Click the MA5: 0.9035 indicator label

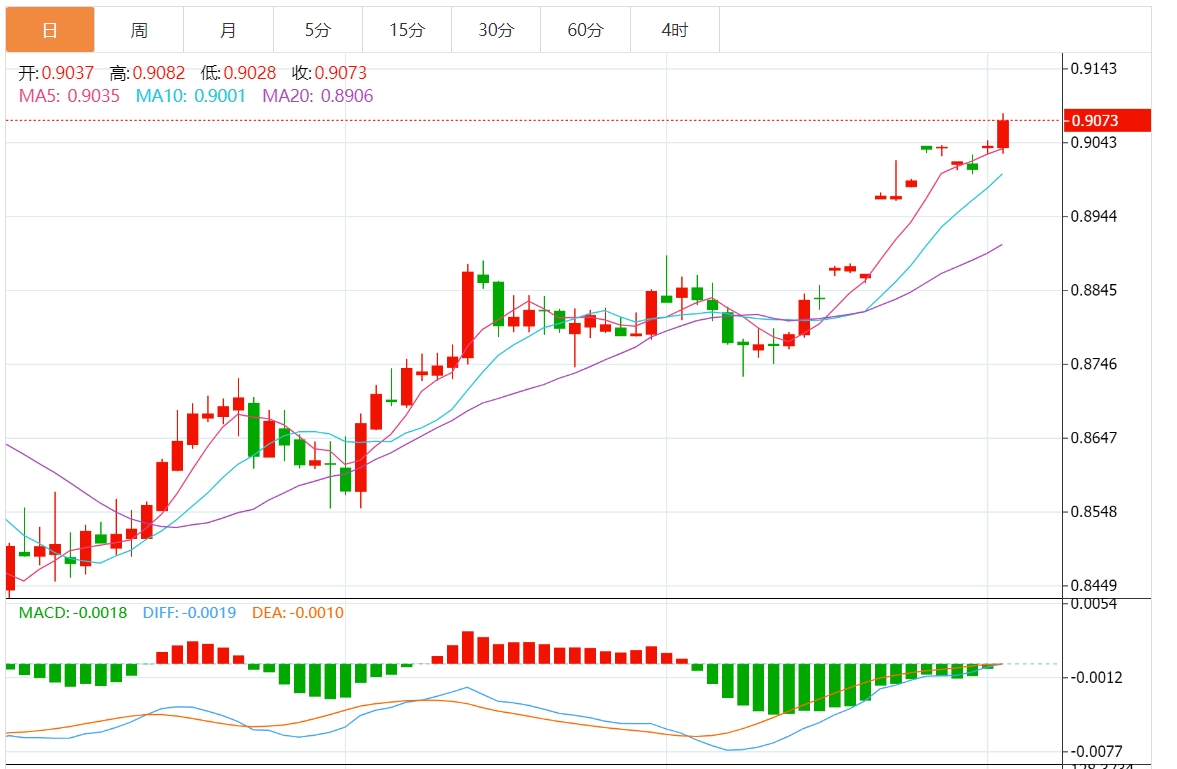(x=70, y=96)
